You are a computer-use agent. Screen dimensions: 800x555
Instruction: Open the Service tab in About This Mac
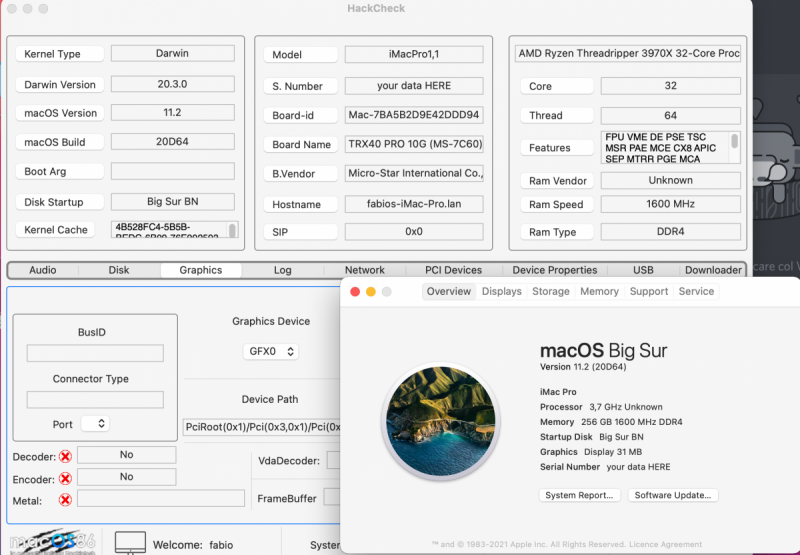[696, 291]
